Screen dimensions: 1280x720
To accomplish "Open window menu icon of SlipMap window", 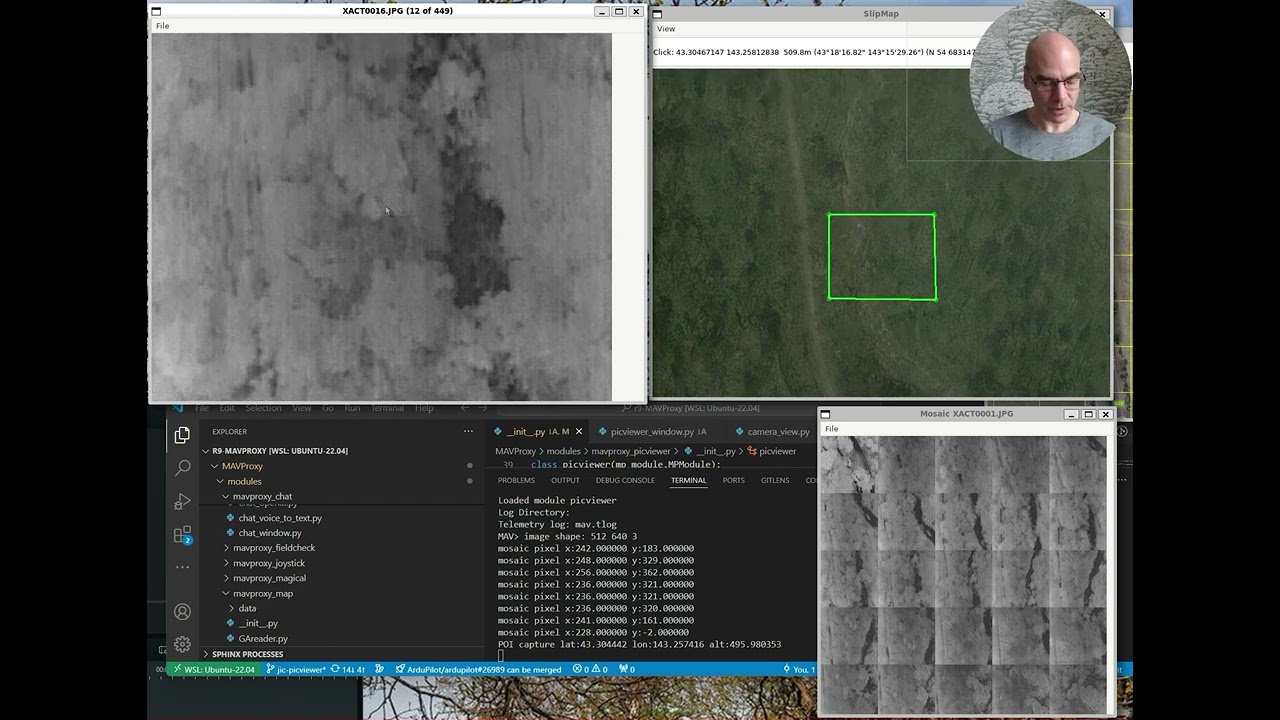I will pyautogui.click(x=657, y=14).
